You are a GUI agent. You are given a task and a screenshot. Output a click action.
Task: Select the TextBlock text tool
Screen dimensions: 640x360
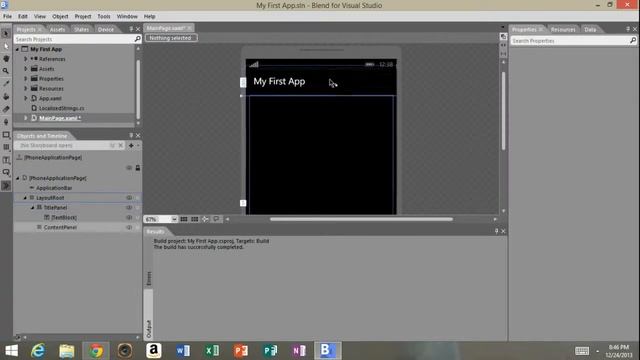[6, 160]
